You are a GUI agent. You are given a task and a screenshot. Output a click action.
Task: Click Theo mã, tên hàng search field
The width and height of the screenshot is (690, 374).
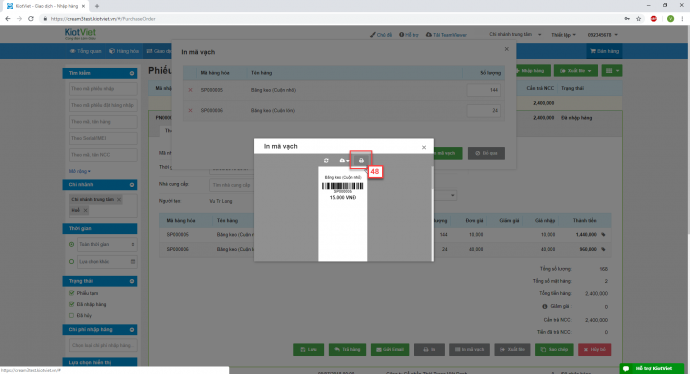point(103,122)
